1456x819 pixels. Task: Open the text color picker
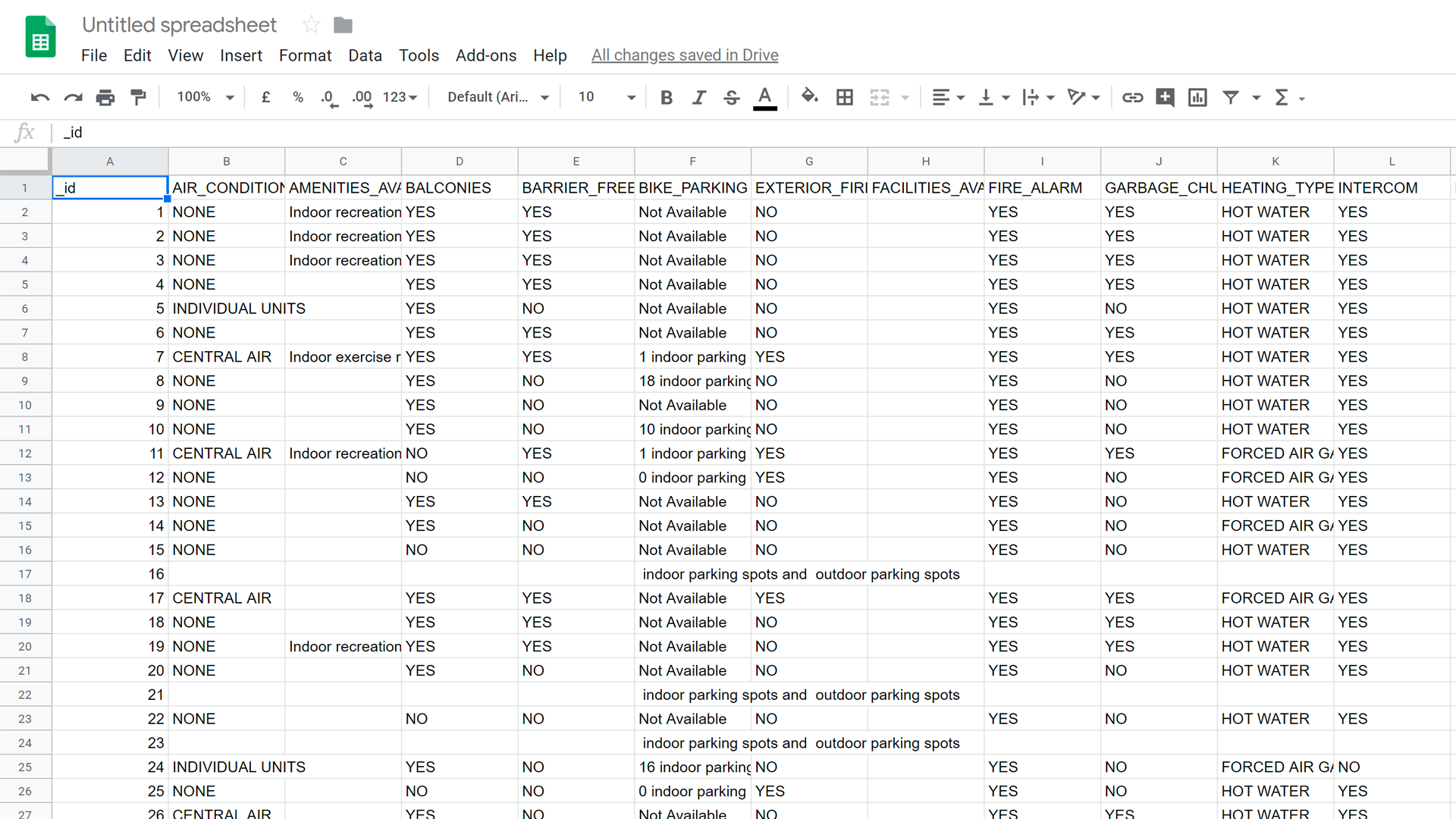[x=765, y=98]
